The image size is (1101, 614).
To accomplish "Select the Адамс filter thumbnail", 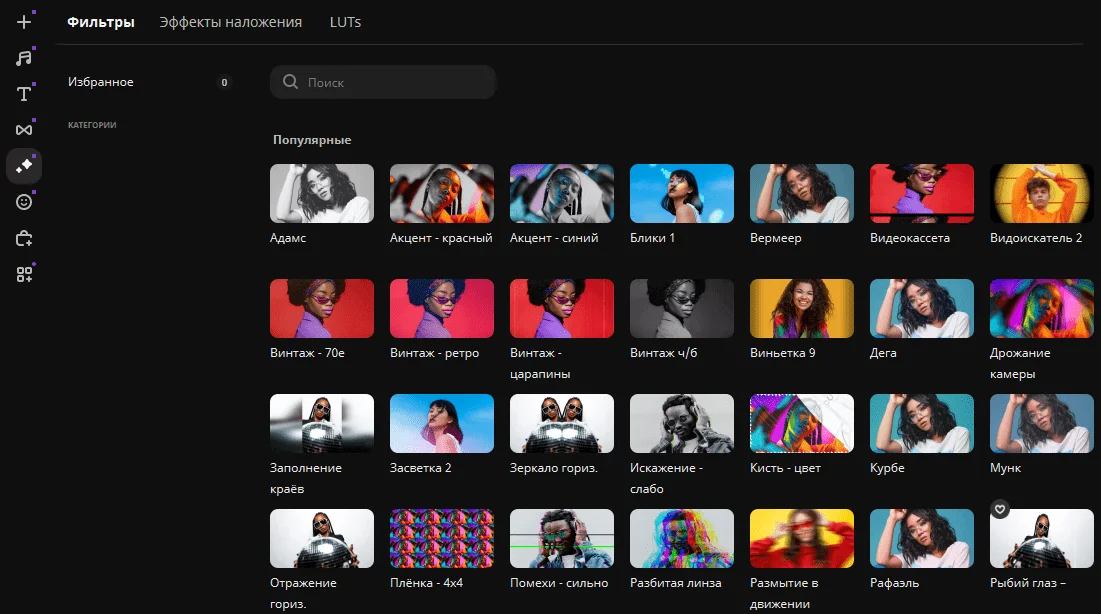I will click(322, 193).
